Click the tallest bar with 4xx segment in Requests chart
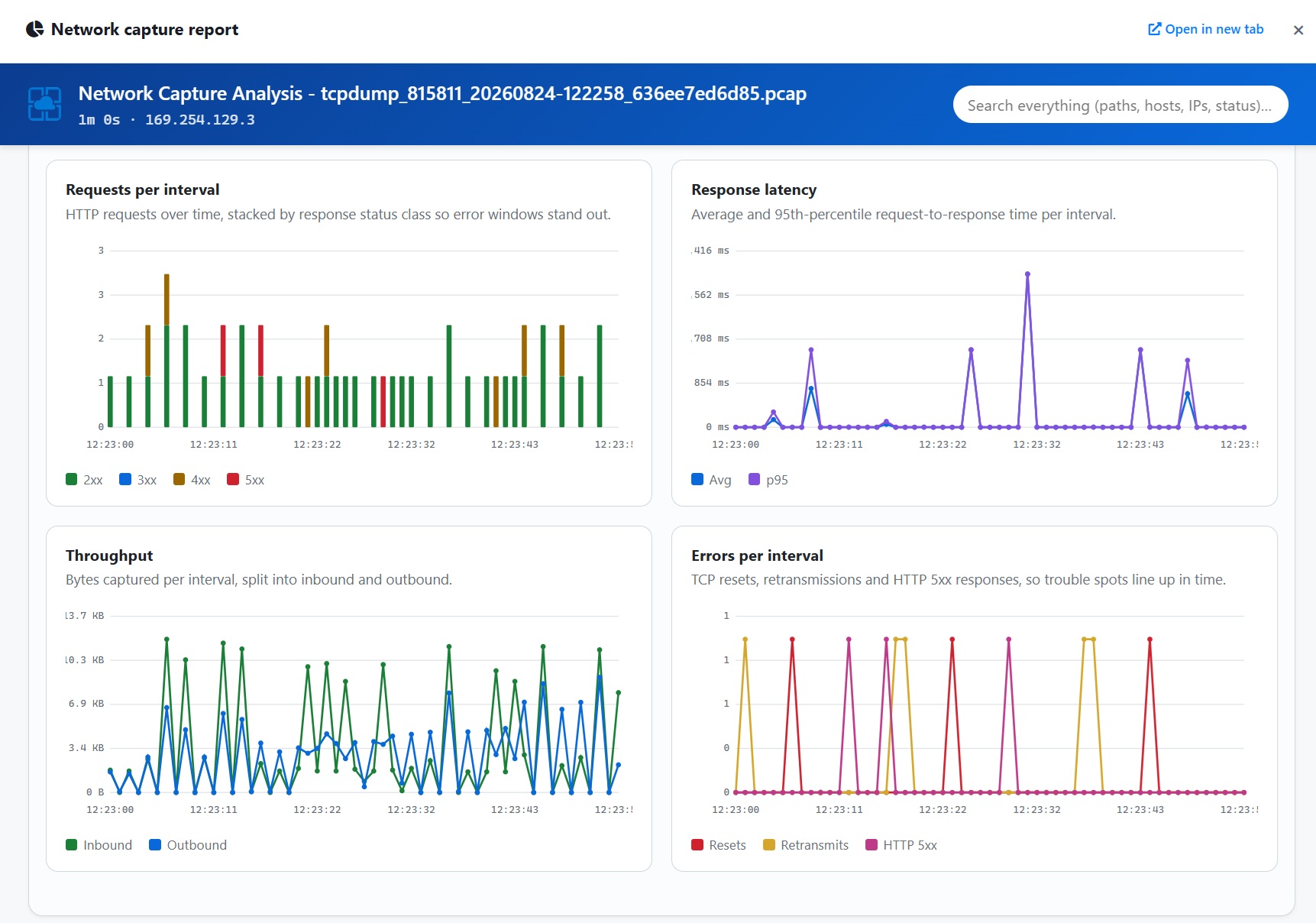Viewport: 1316px width, 923px height. point(167,300)
